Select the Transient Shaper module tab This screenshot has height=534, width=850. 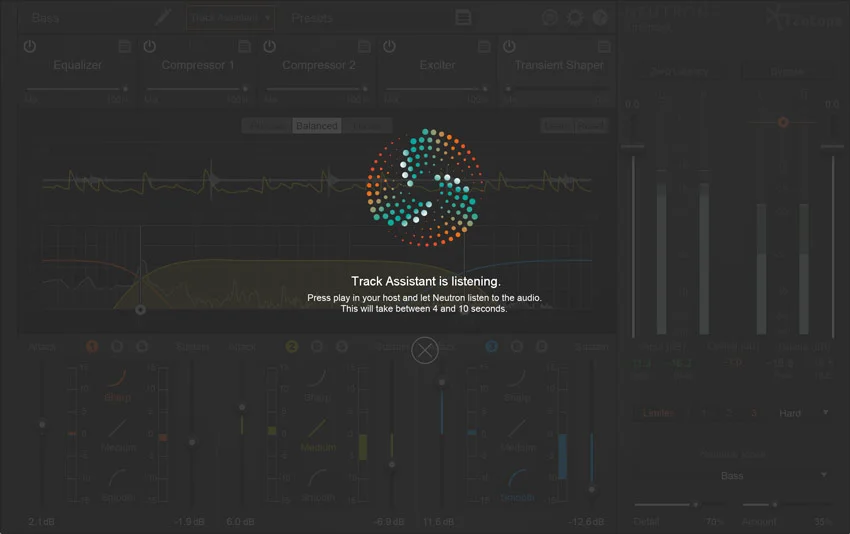(559, 65)
